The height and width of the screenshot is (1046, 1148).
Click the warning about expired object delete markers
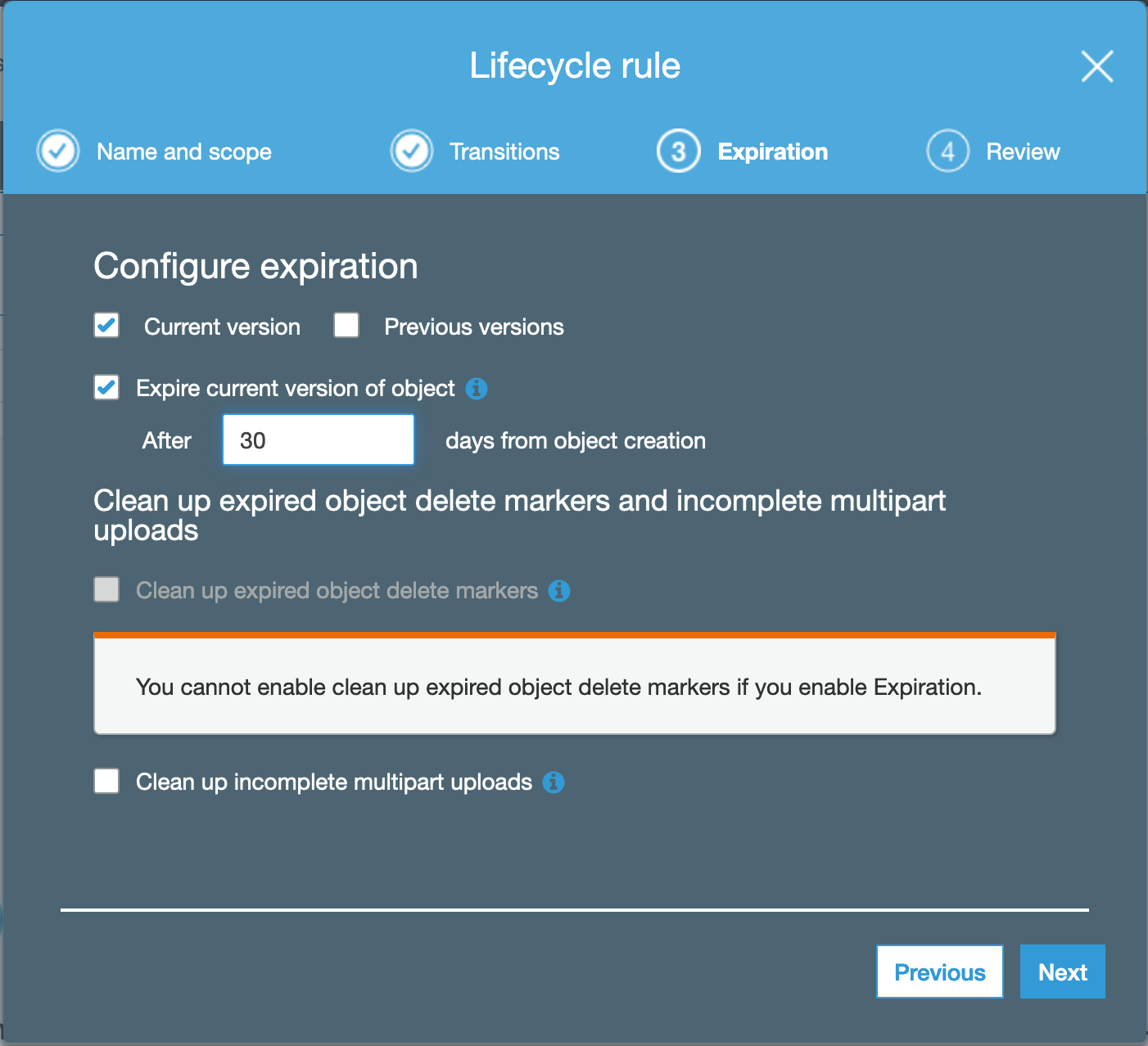click(x=575, y=683)
